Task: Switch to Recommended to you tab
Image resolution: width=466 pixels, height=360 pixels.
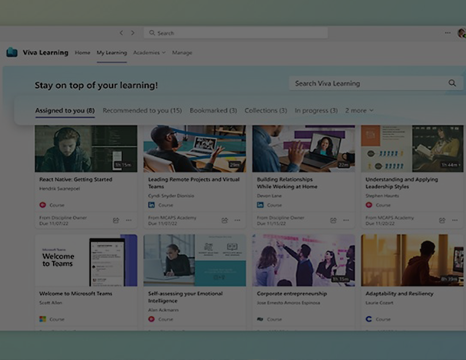Action: coord(142,110)
